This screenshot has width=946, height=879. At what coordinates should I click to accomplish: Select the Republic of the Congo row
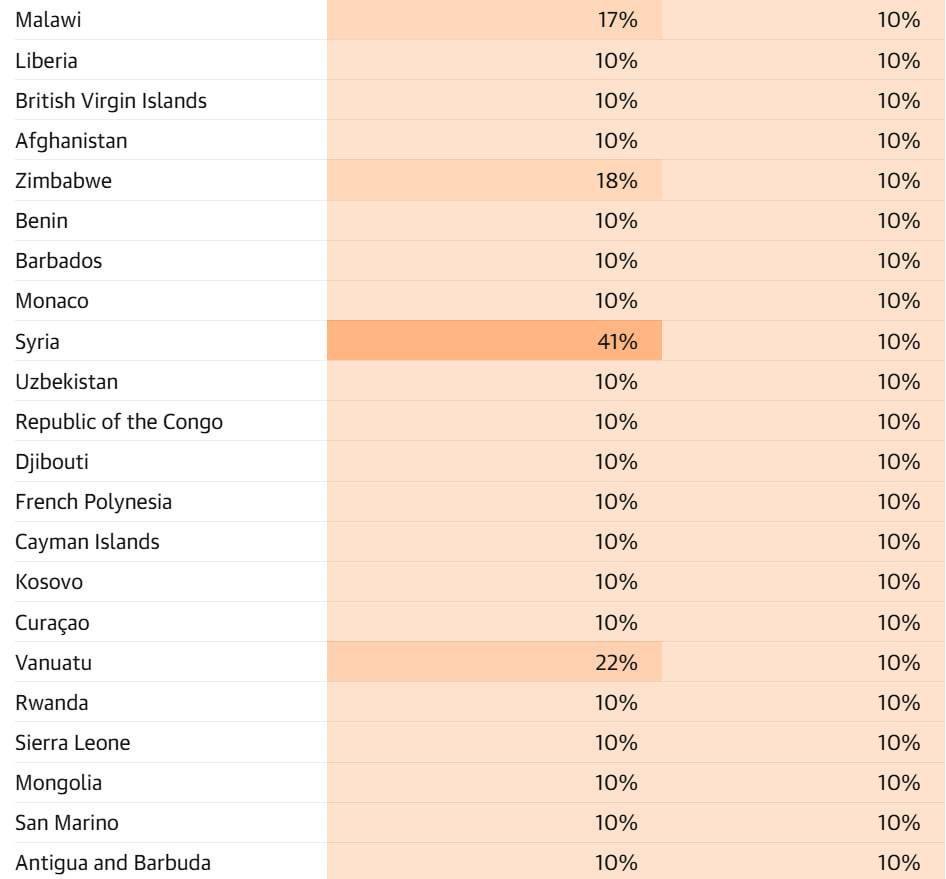pos(119,422)
